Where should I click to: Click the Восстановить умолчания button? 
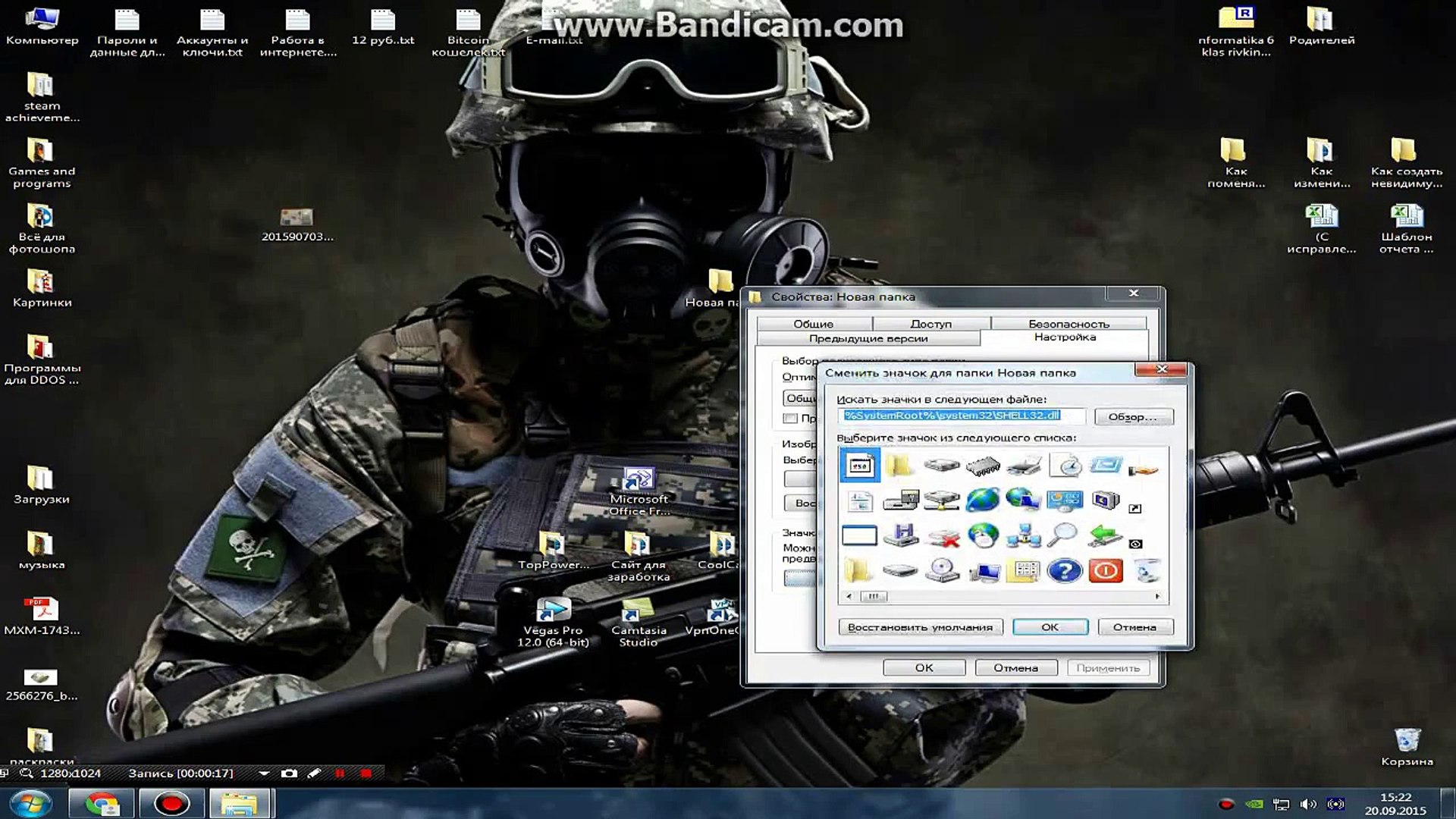922,627
